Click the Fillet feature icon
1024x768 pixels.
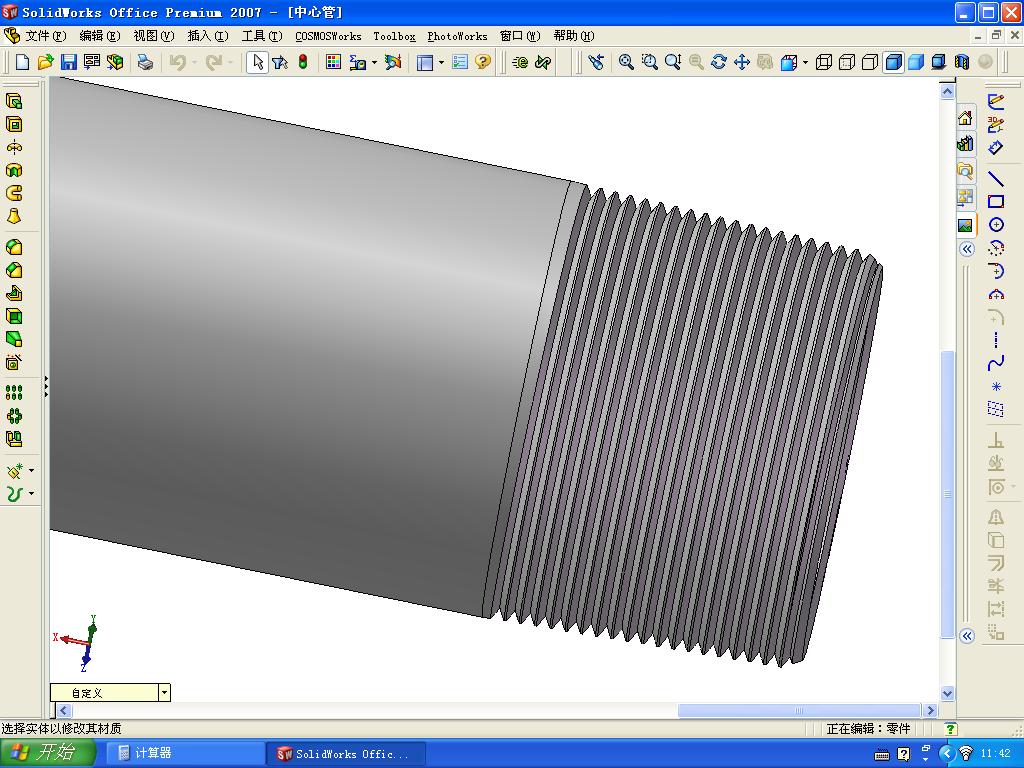click(x=14, y=247)
